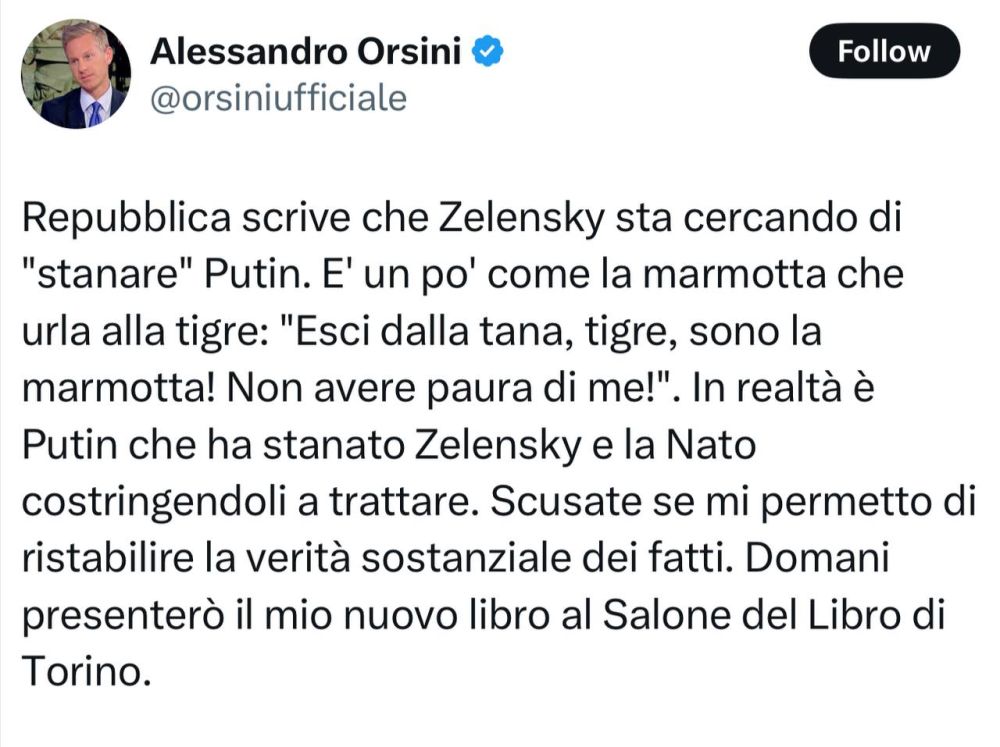Screen dimensions: 1000x747
Task: Open the @orsiniufficiale profile handle
Action: pyautogui.click(x=280, y=97)
